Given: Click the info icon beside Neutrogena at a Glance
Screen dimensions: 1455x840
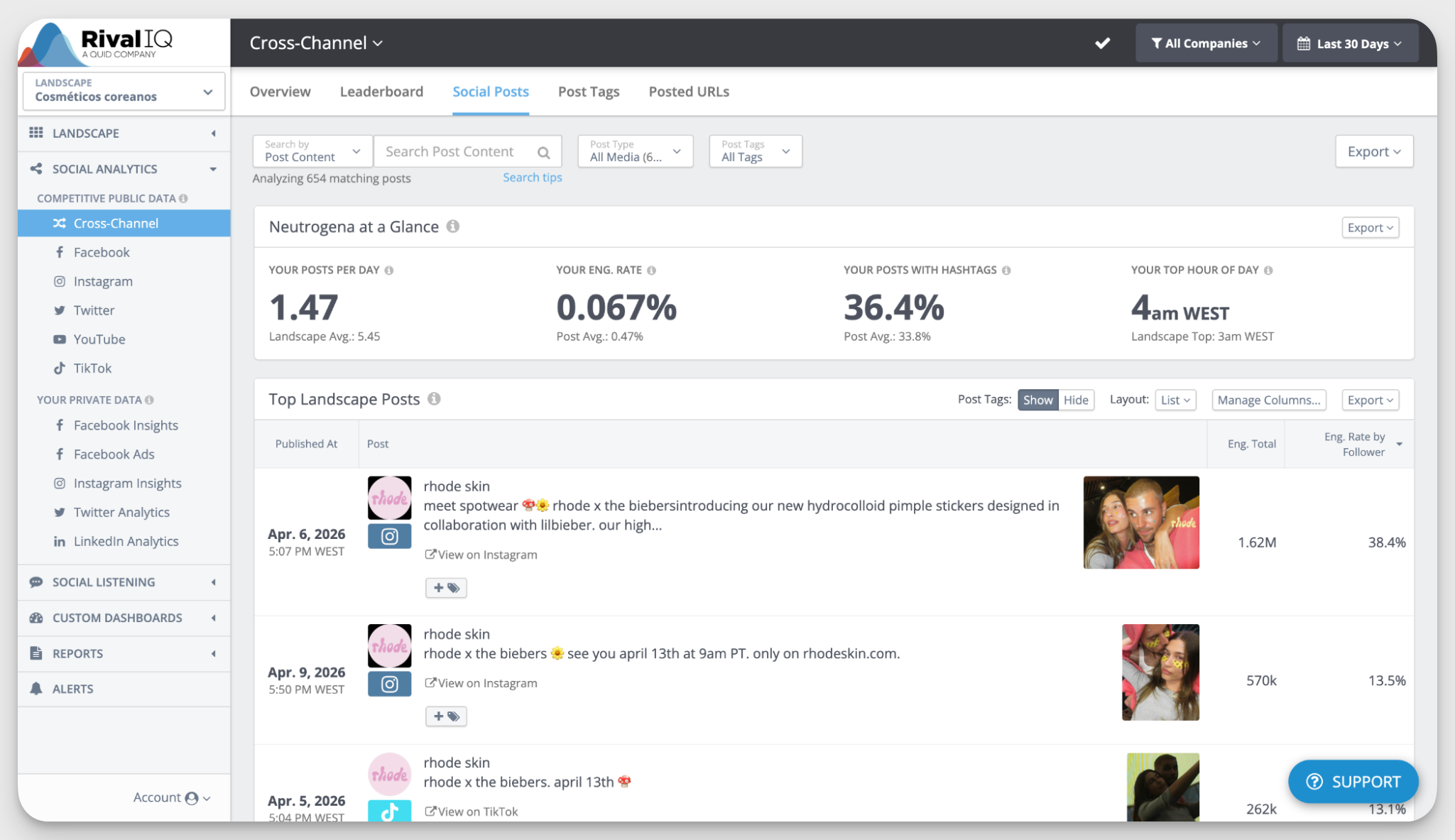Looking at the screenshot, I should (452, 226).
